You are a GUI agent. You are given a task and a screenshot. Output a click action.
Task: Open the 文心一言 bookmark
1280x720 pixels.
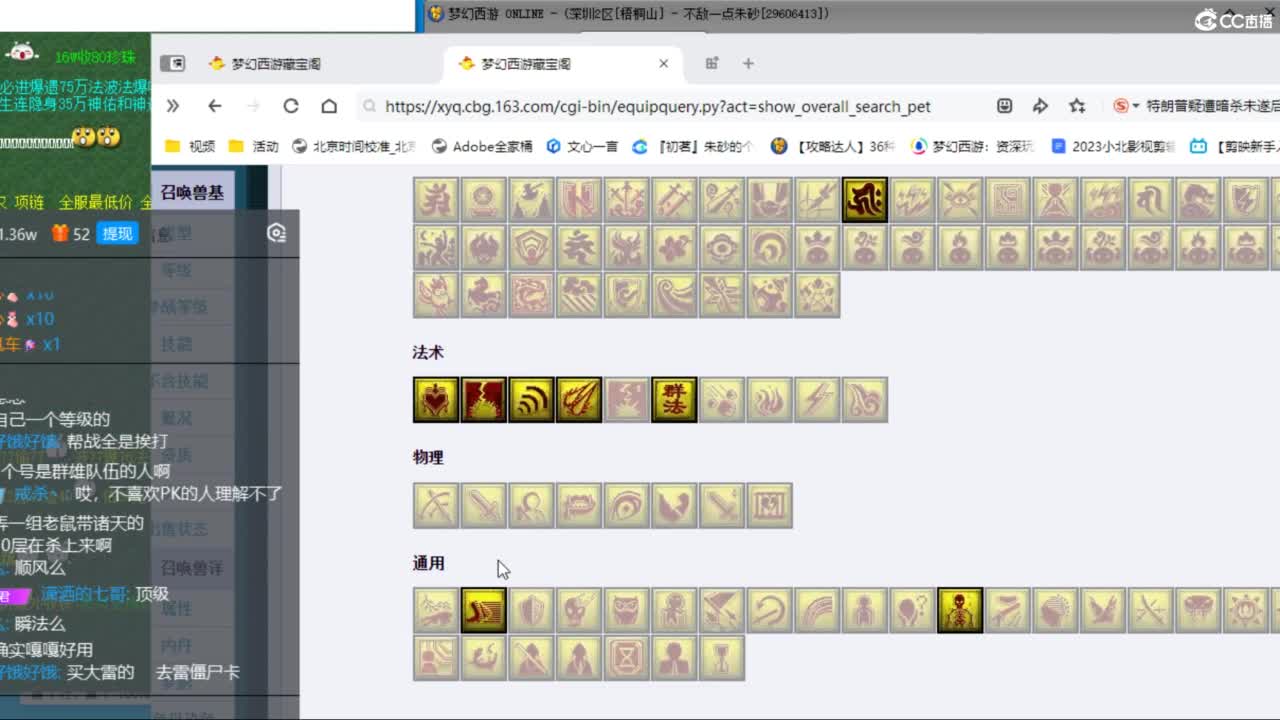point(582,146)
